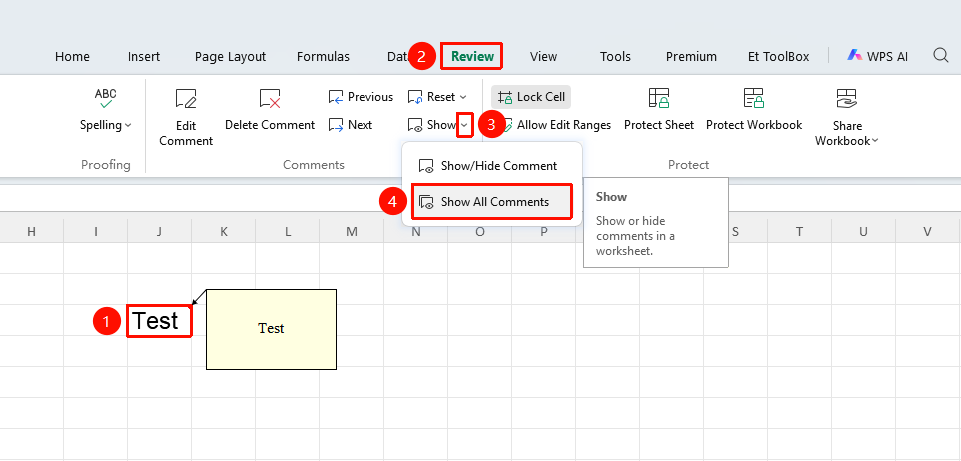Jump to the Next comment
Viewport: 961px width, 461px height.
pyautogui.click(x=350, y=125)
